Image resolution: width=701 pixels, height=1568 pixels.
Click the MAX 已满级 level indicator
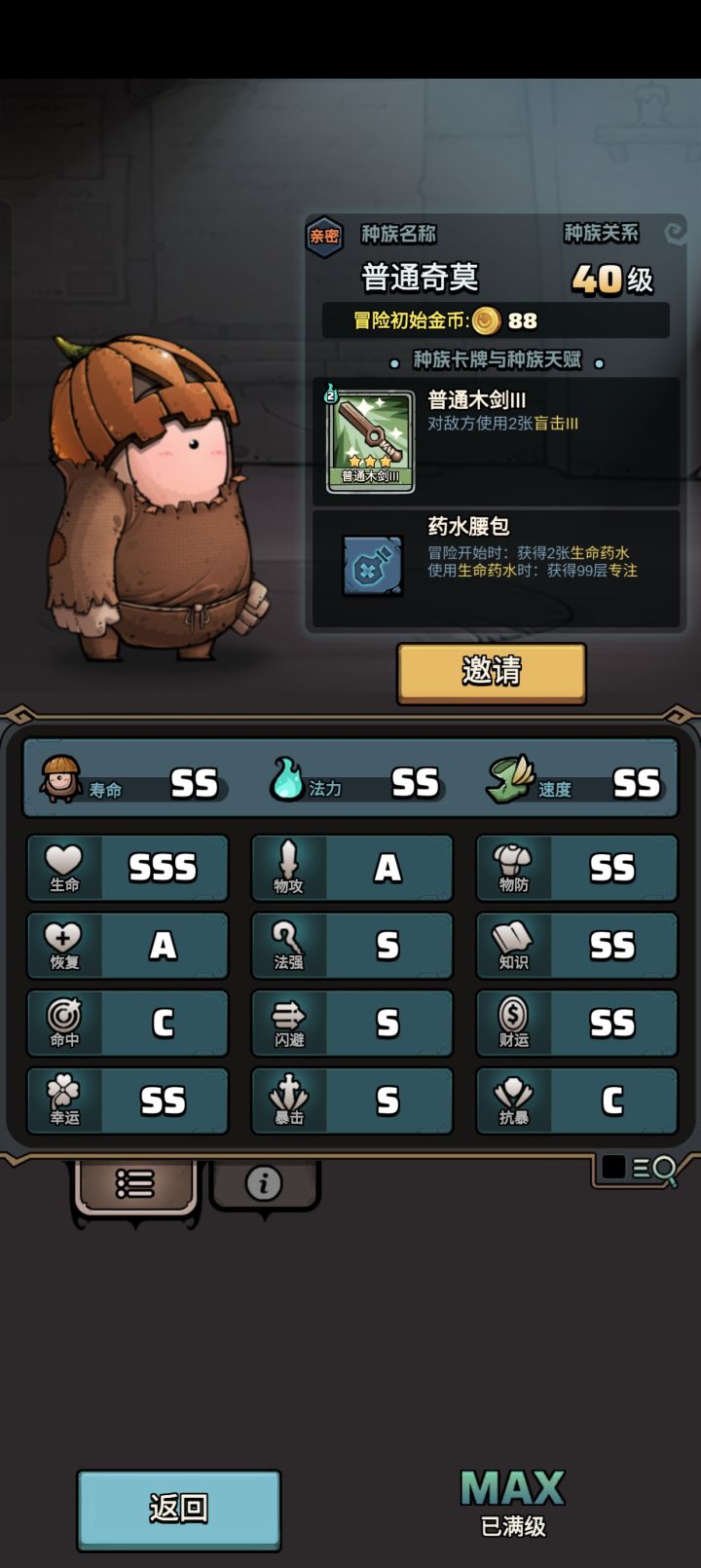(x=513, y=1504)
